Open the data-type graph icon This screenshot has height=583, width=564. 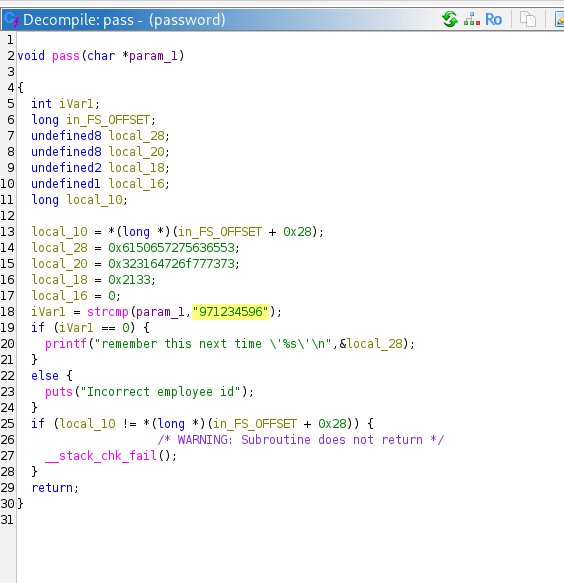[x=472, y=19]
